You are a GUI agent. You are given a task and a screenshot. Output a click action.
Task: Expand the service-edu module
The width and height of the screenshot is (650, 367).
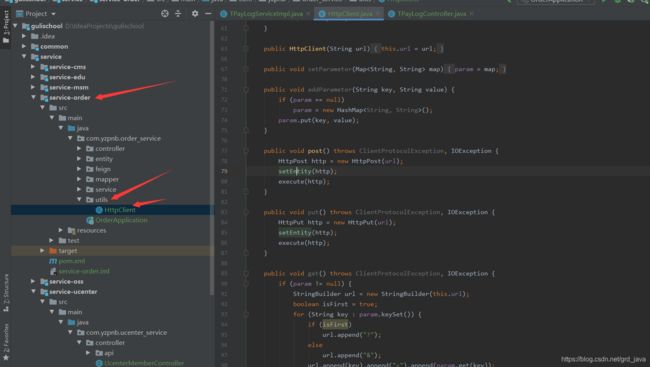tap(33, 77)
